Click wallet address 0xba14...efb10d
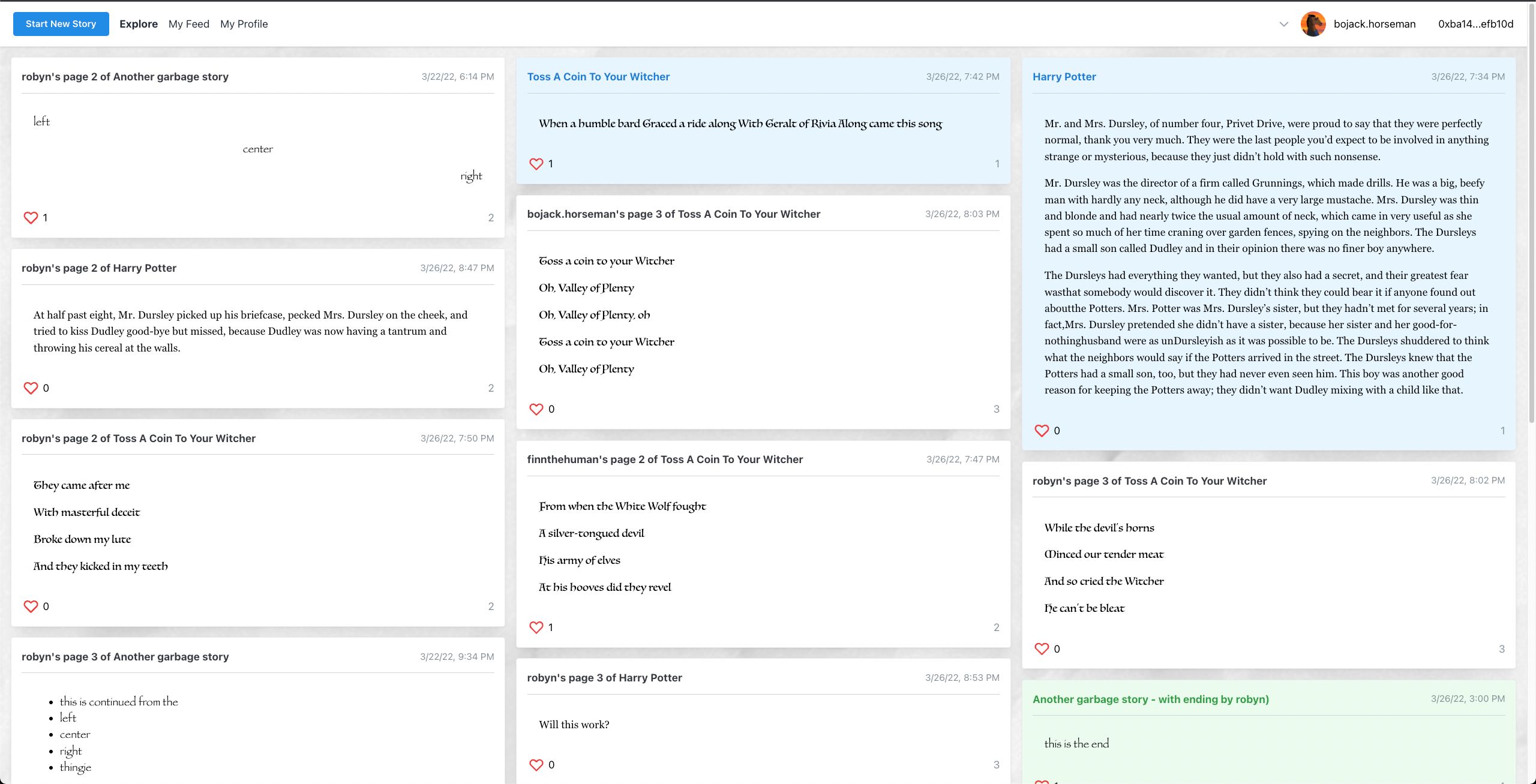Viewport: 1536px width, 784px height. click(1475, 24)
